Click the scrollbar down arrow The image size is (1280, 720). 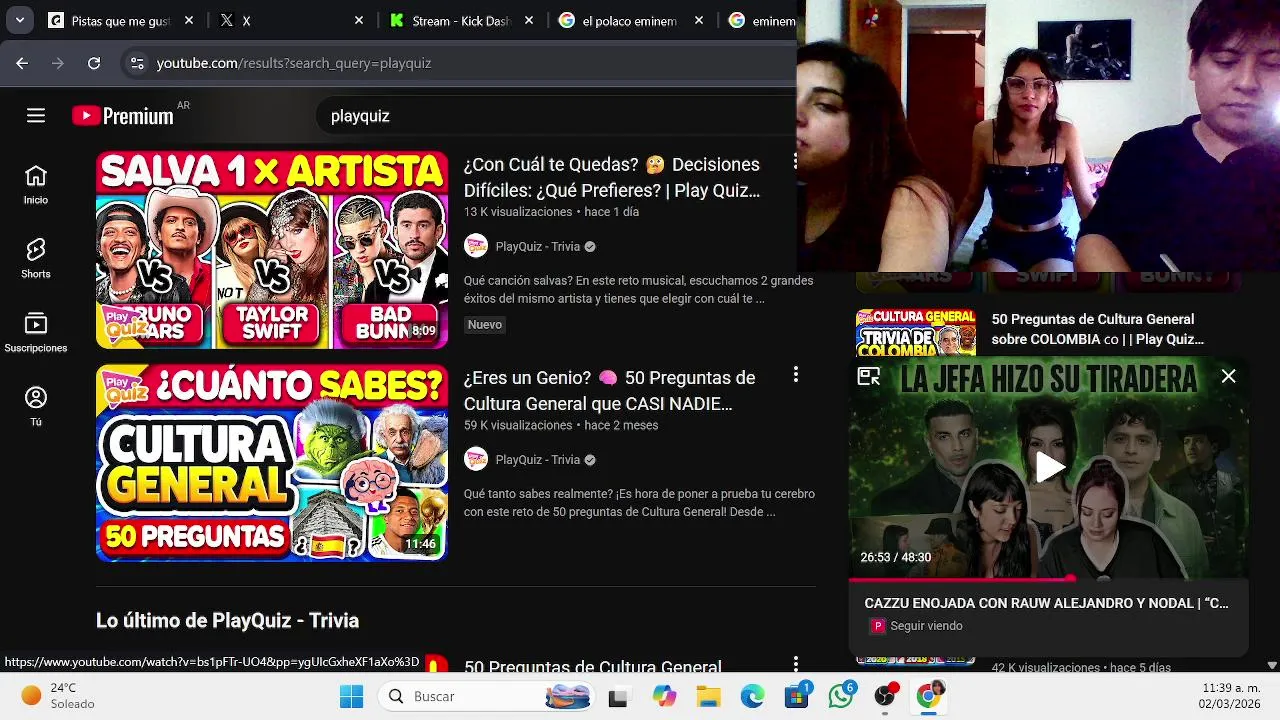(1272, 665)
